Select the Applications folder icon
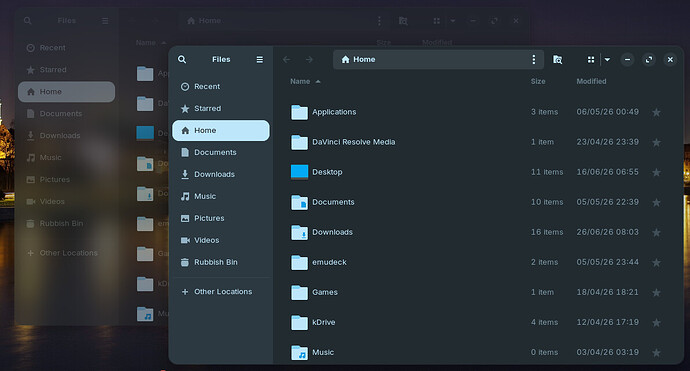Viewport: 690px width, 371px height. (299, 112)
